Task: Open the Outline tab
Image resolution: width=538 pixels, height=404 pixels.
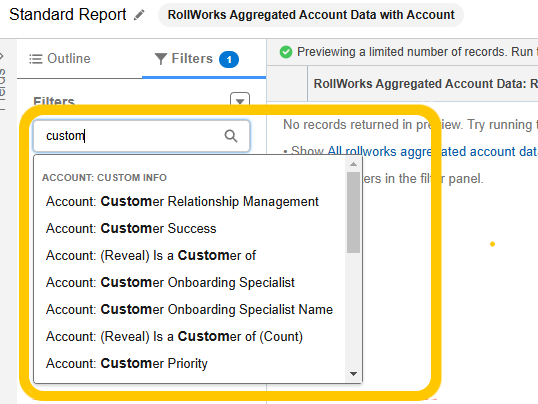Action: tap(60, 59)
